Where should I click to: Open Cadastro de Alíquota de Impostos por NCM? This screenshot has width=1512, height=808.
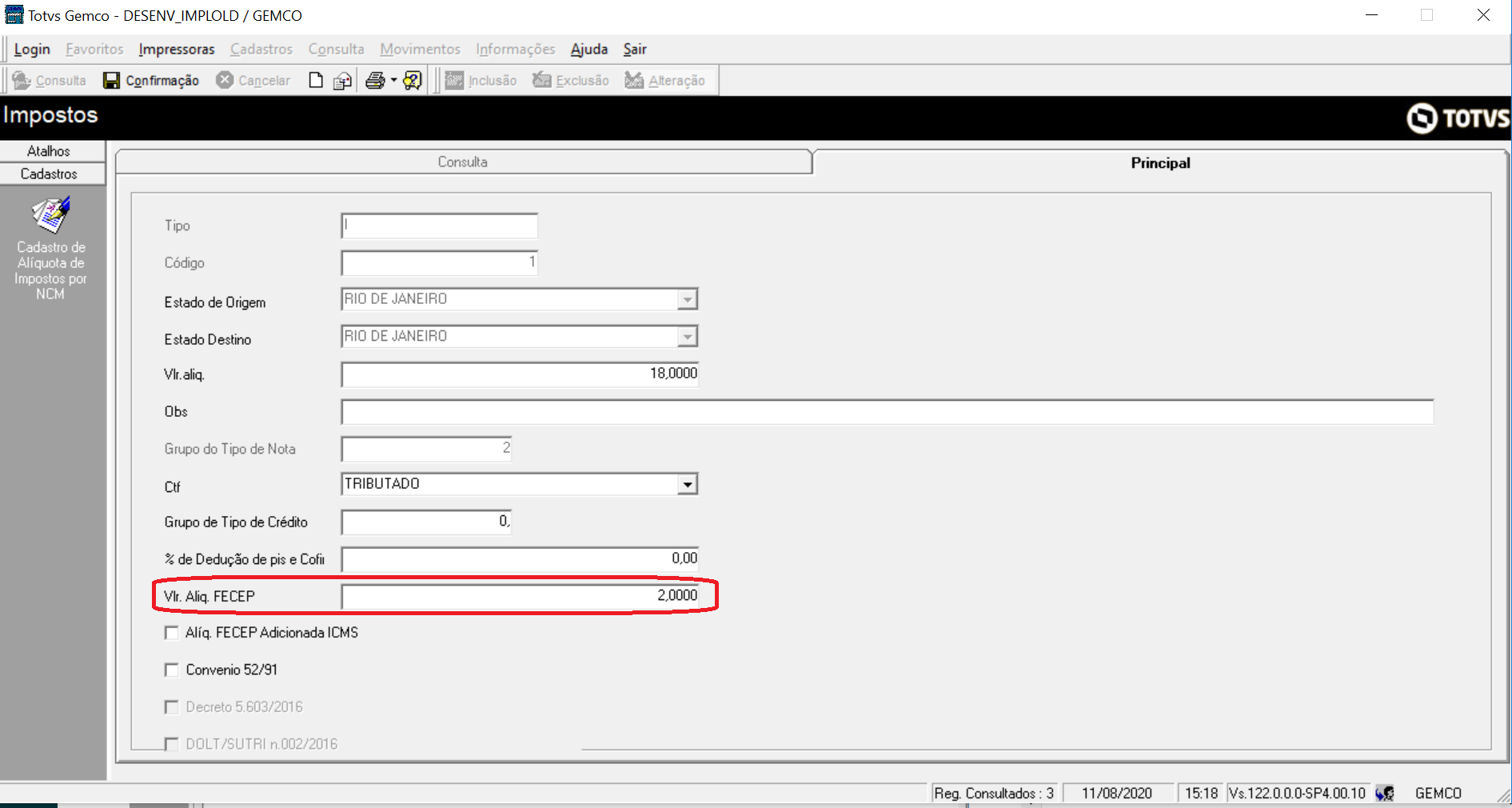[50, 249]
